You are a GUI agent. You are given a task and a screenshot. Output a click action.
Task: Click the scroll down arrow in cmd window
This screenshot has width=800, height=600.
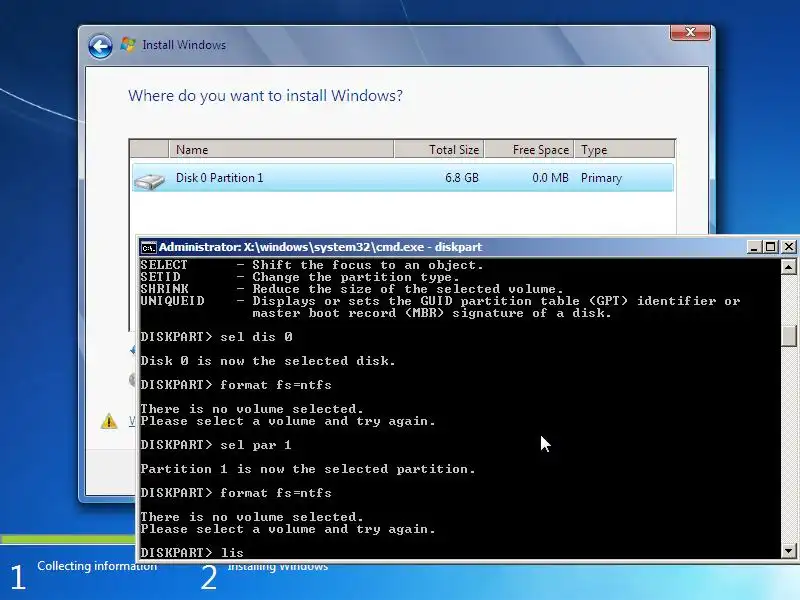pyautogui.click(x=788, y=551)
